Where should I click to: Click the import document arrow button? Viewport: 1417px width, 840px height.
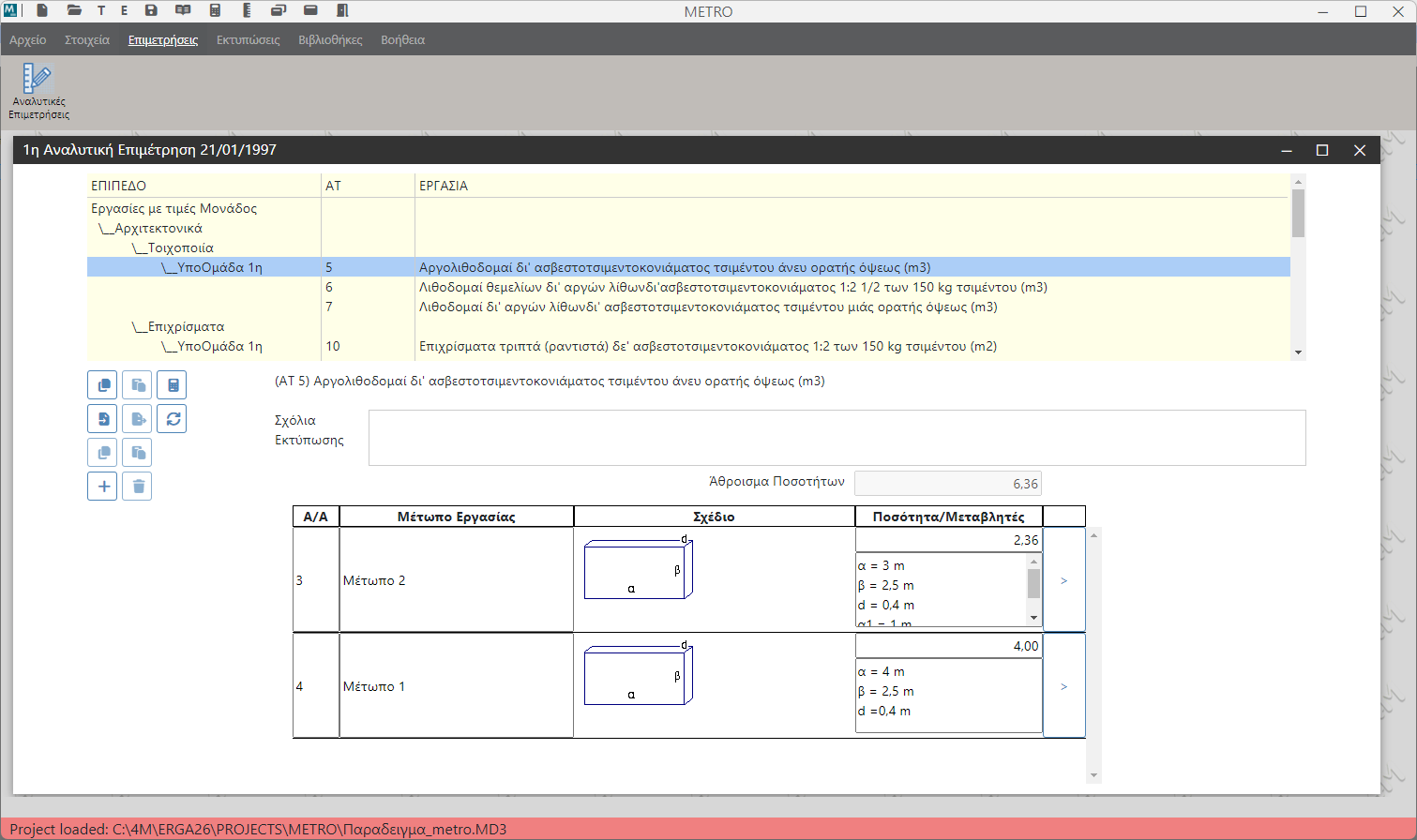103,419
